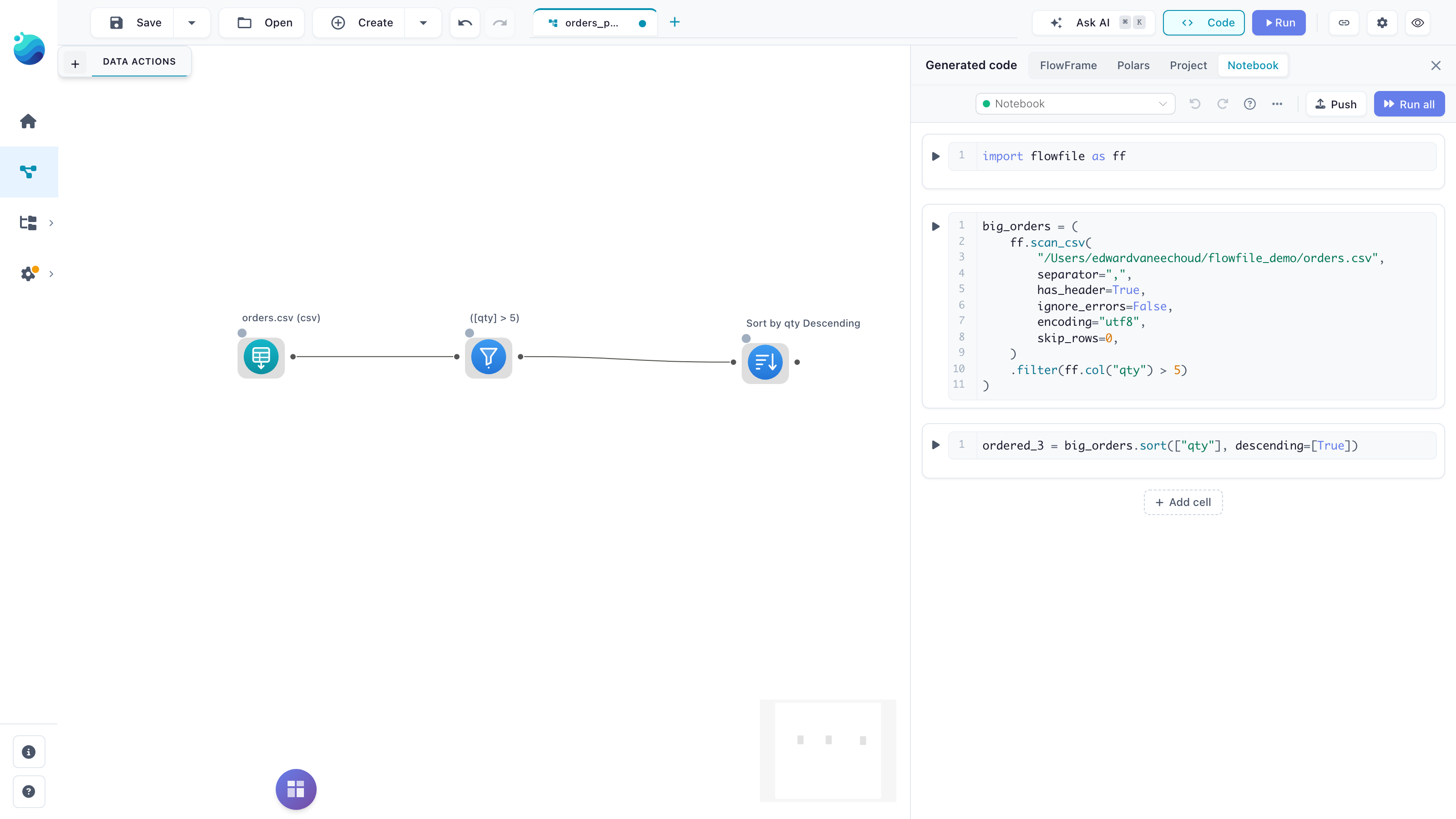Run the ordered_3 sort cell
This screenshot has height=819, width=1456.
[x=935, y=445]
